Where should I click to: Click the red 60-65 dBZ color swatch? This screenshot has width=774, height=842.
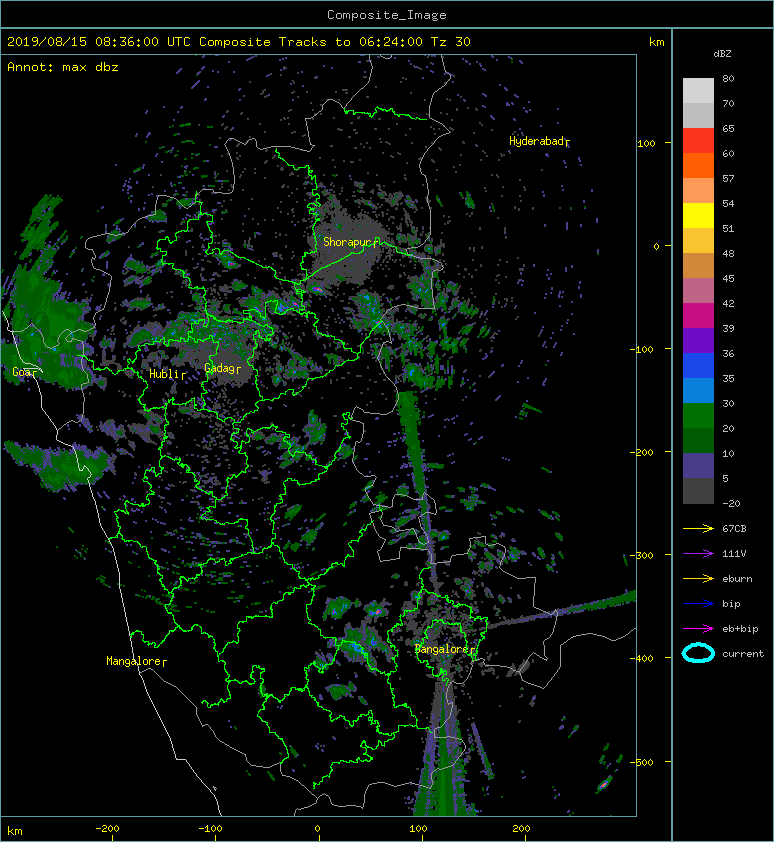pos(698,141)
